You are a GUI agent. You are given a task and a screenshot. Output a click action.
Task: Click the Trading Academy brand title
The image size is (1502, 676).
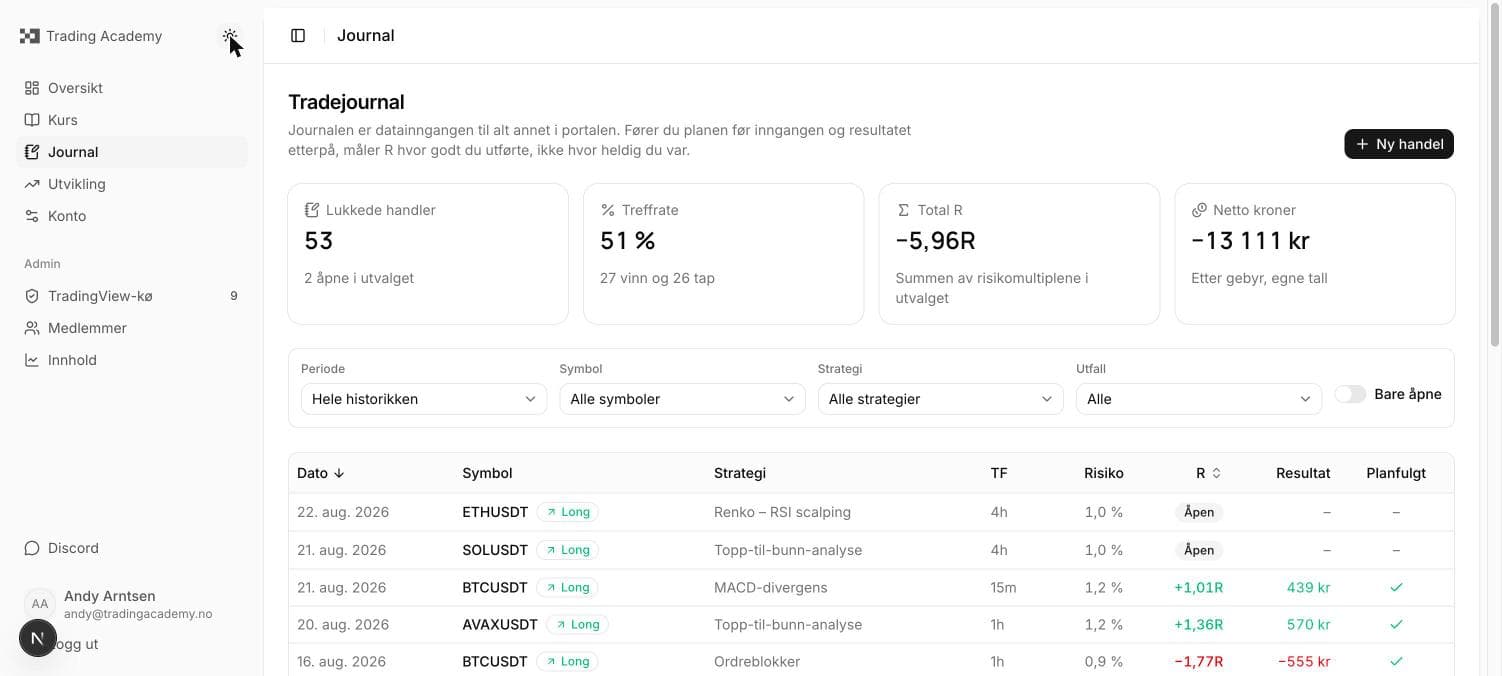point(104,36)
